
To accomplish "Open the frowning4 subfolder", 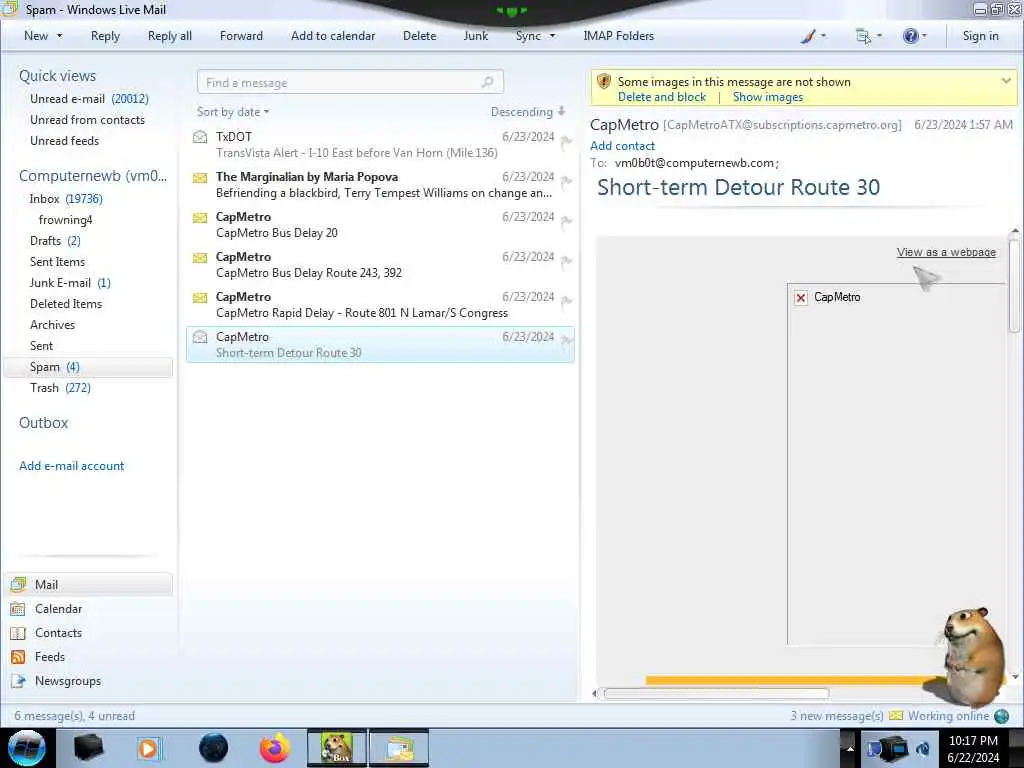I will tap(65, 219).
